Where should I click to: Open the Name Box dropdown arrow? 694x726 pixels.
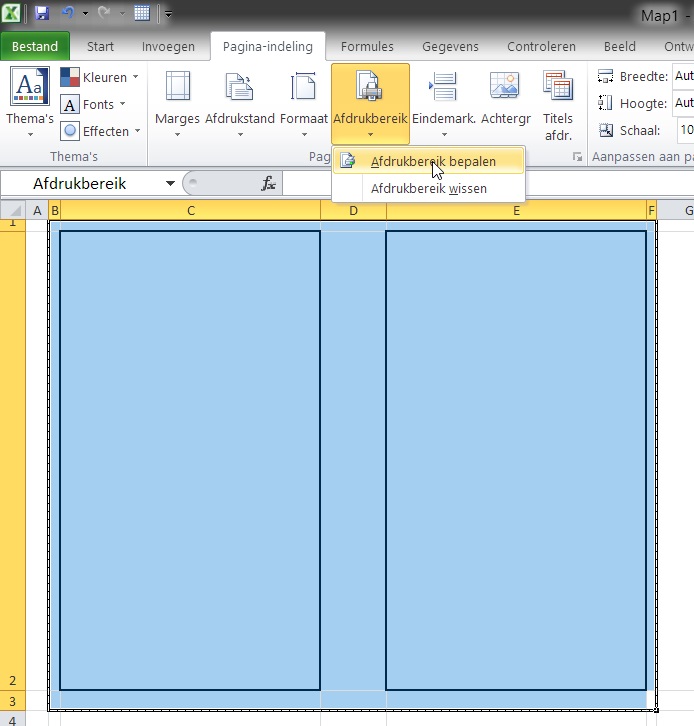[x=170, y=183]
